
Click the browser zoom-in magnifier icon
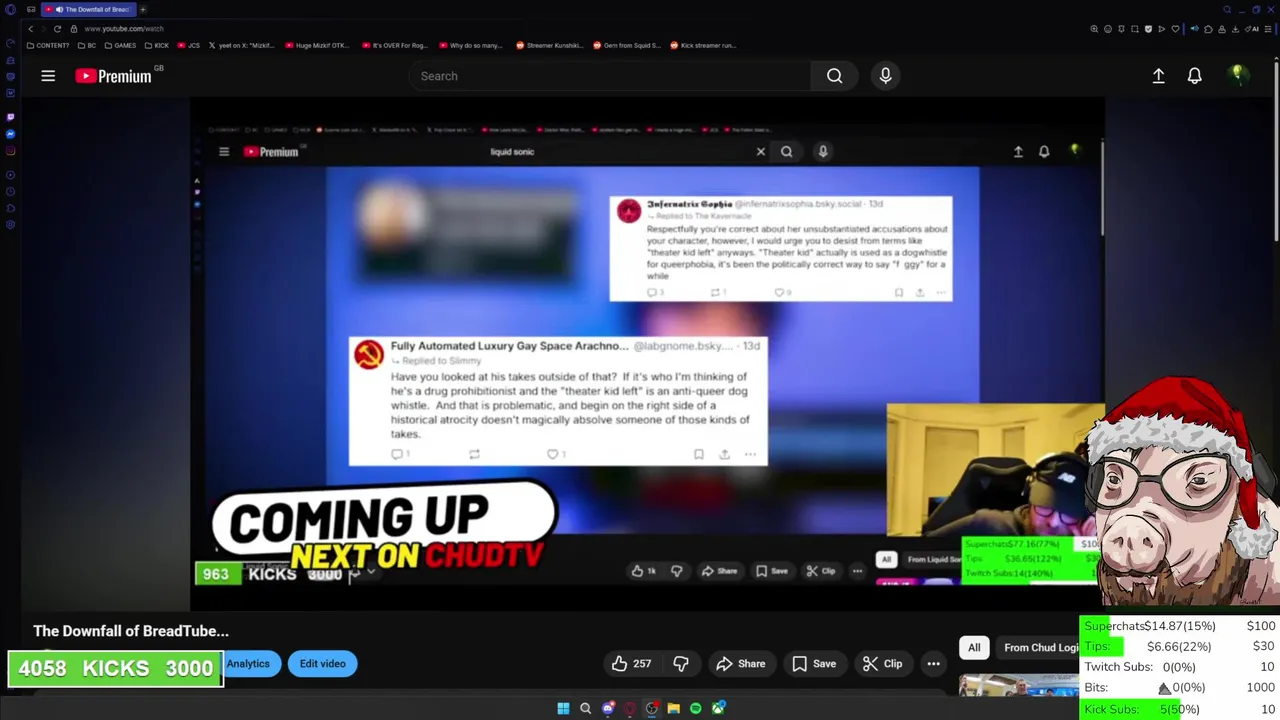click(1094, 29)
